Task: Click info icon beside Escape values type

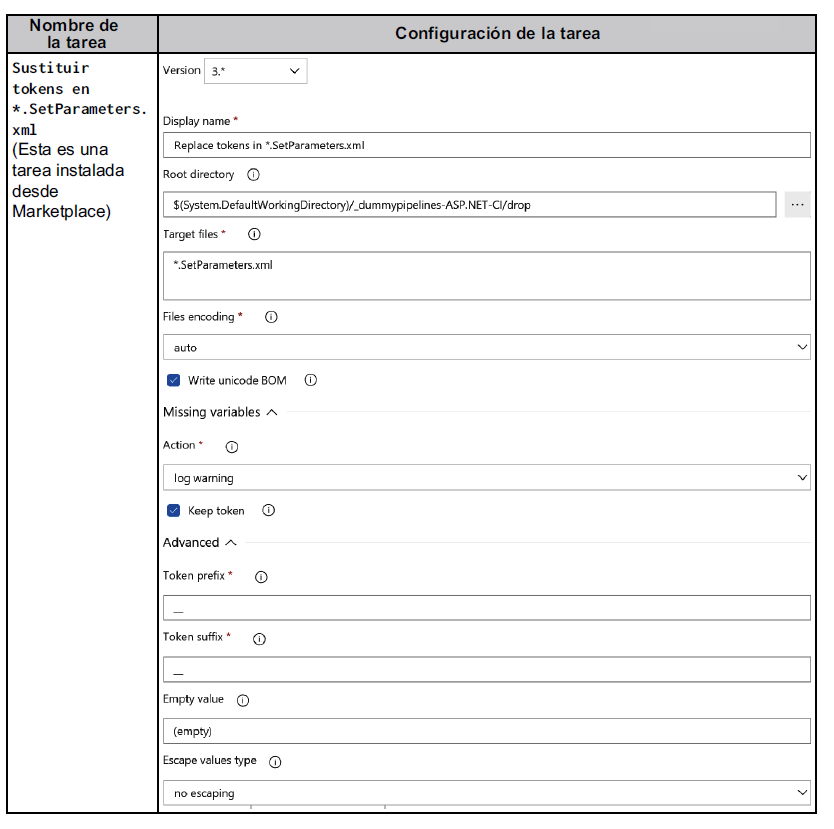Action: tap(275, 762)
